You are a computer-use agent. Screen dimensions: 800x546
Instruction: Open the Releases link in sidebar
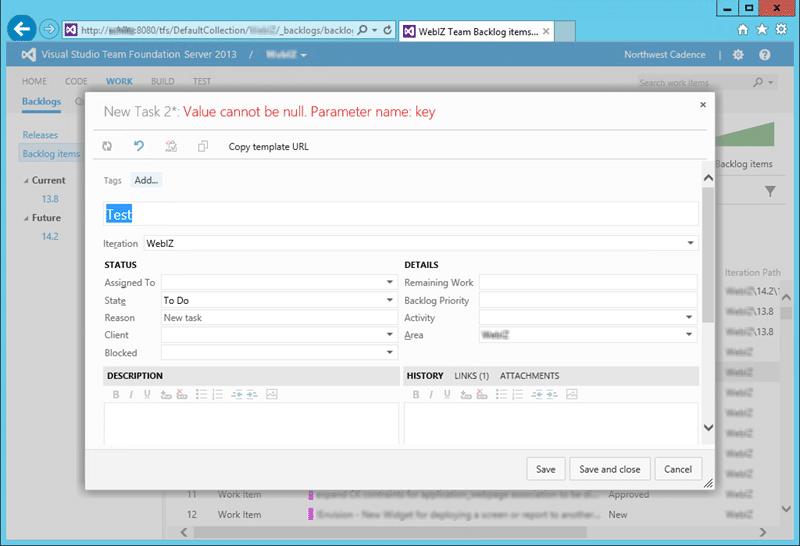point(40,135)
